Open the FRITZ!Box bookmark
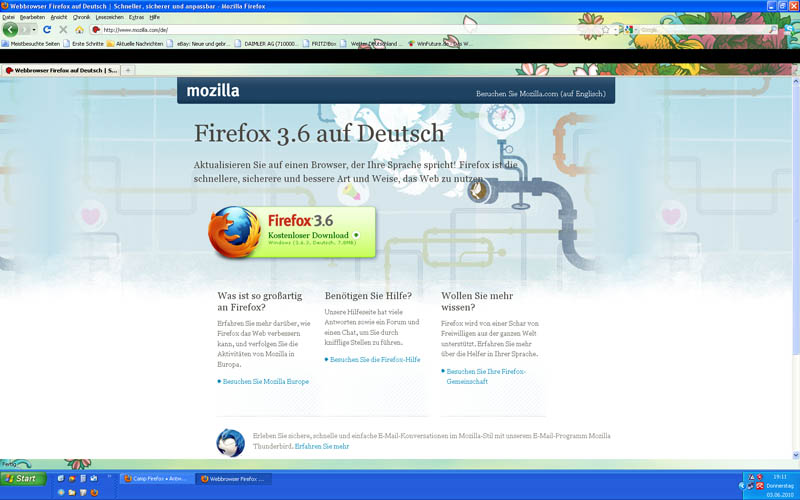This screenshot has width=800, height=500. (x=319, y=44)
